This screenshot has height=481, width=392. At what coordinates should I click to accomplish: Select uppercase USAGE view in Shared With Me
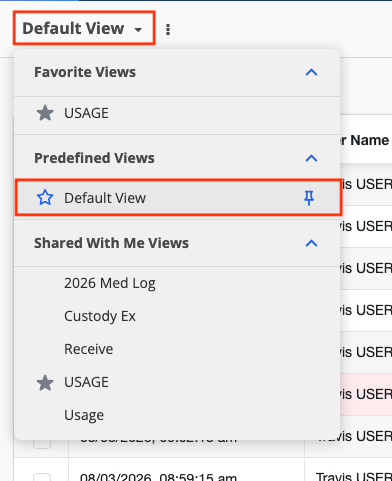(x=86, y=382)
